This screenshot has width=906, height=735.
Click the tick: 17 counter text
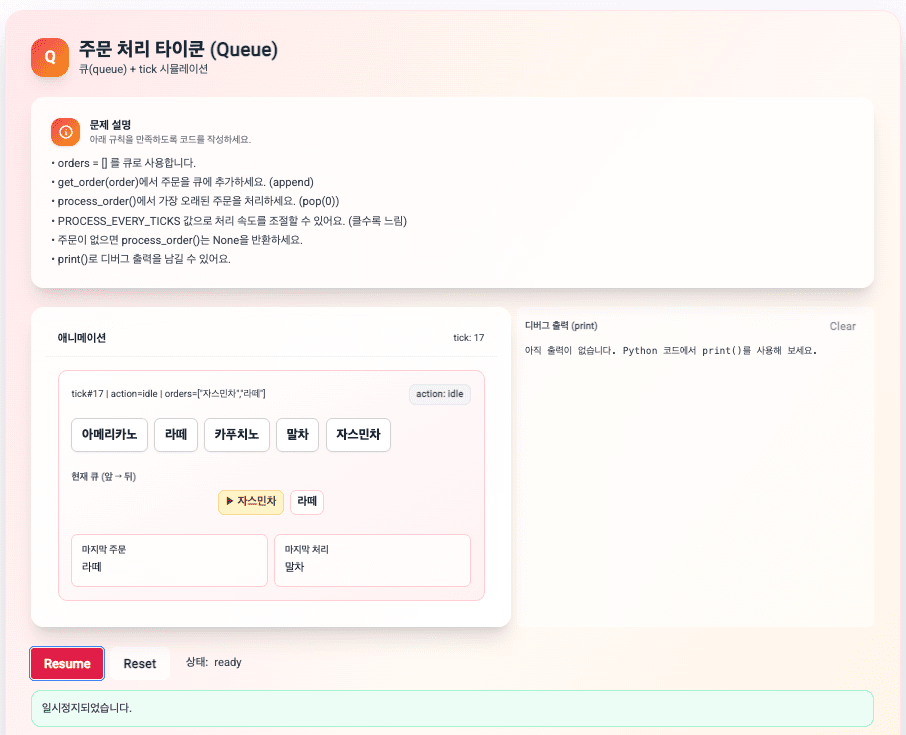[469, 337]
